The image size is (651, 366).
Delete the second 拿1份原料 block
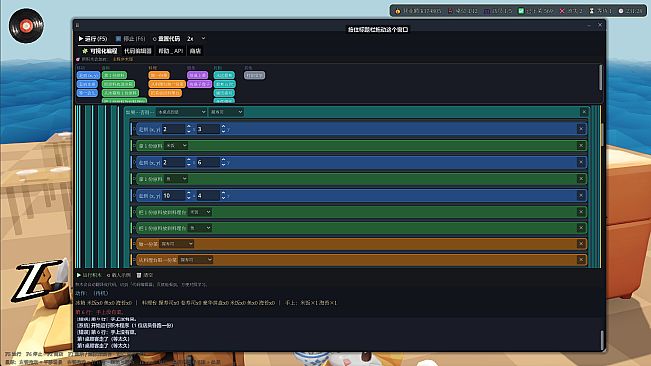pos(580,179)
